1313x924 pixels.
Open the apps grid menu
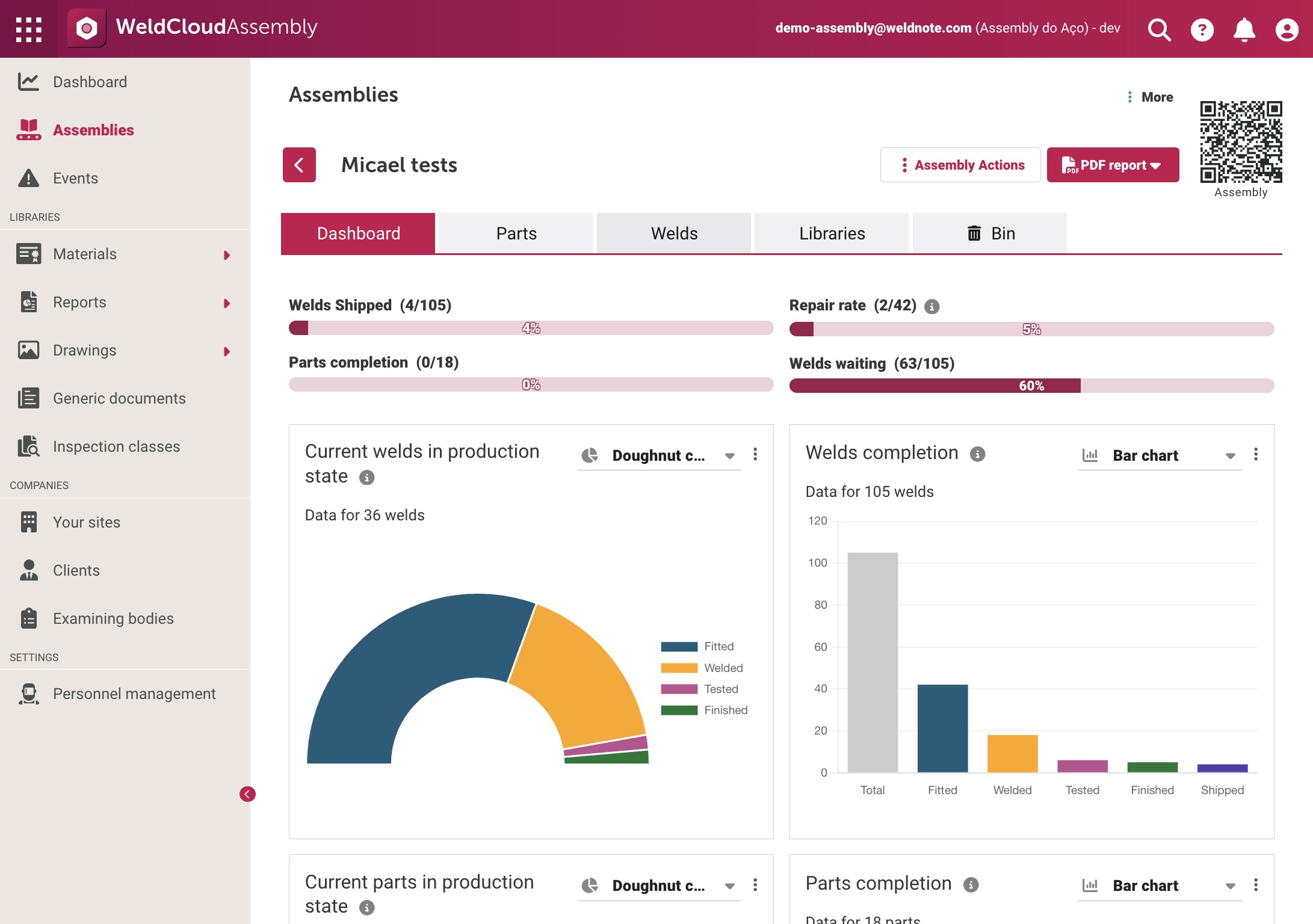click(x=28, y=29)
